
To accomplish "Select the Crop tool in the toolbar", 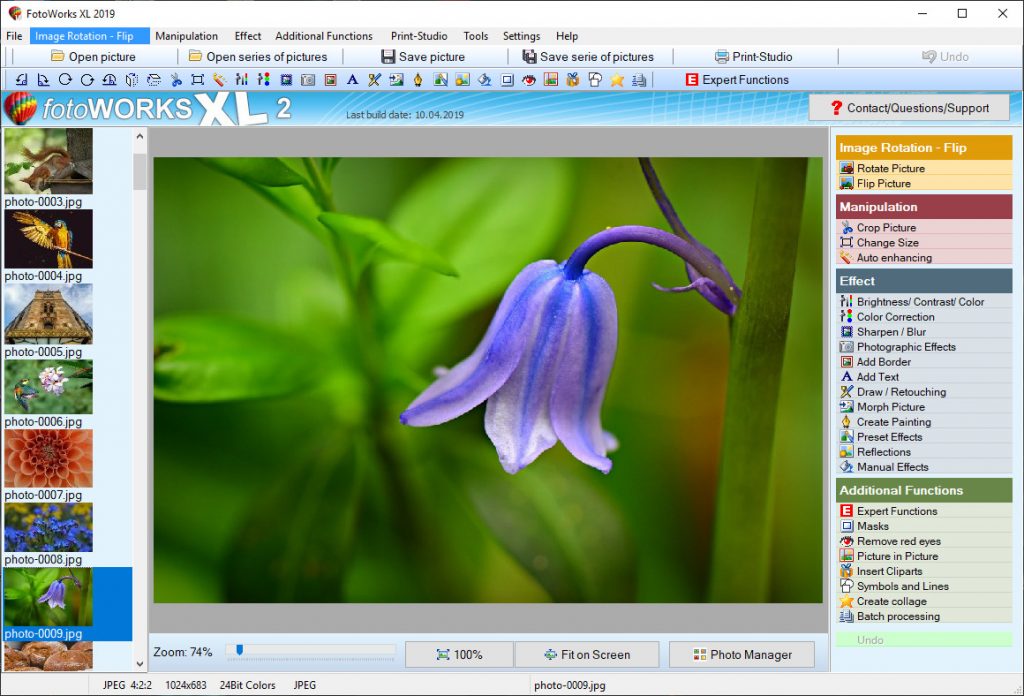I will point(197,79).
